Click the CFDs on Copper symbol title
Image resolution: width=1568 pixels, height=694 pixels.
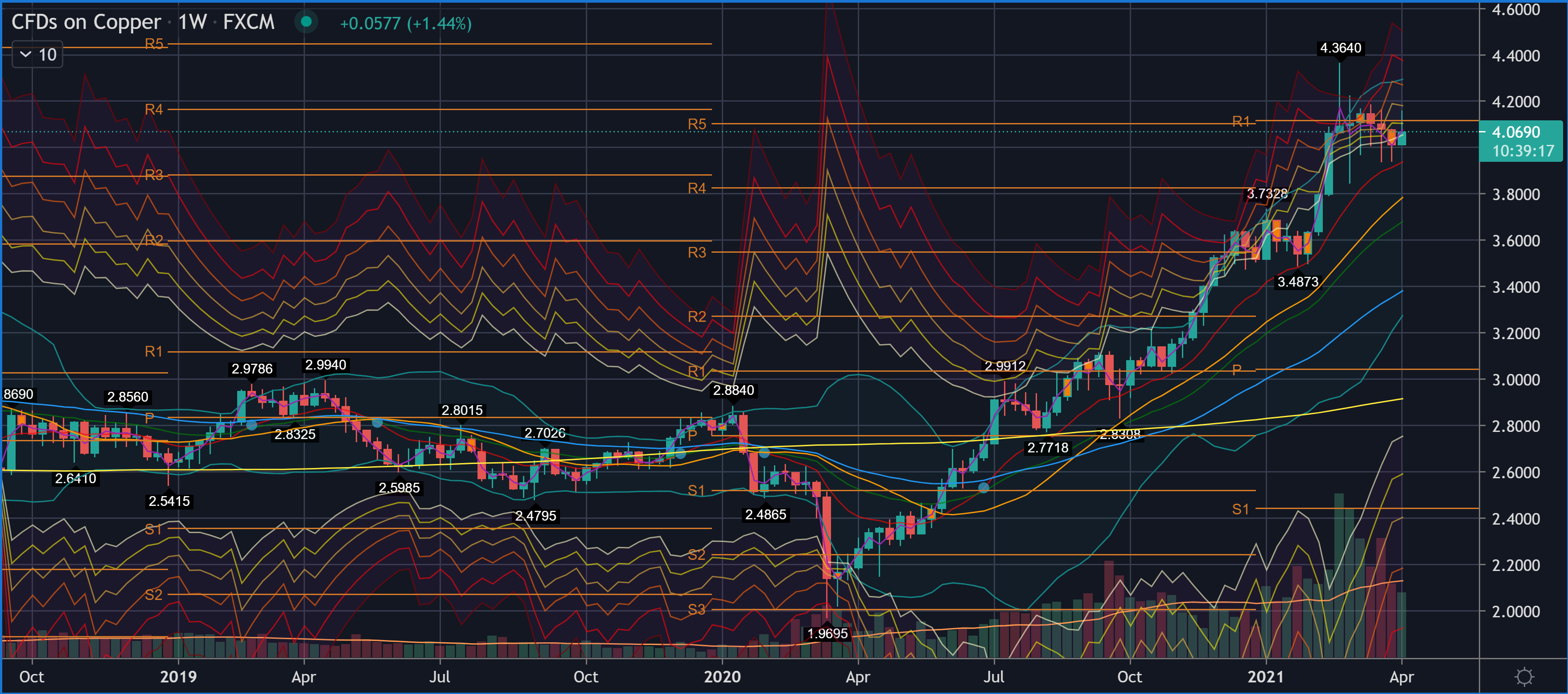click(86, 23)
